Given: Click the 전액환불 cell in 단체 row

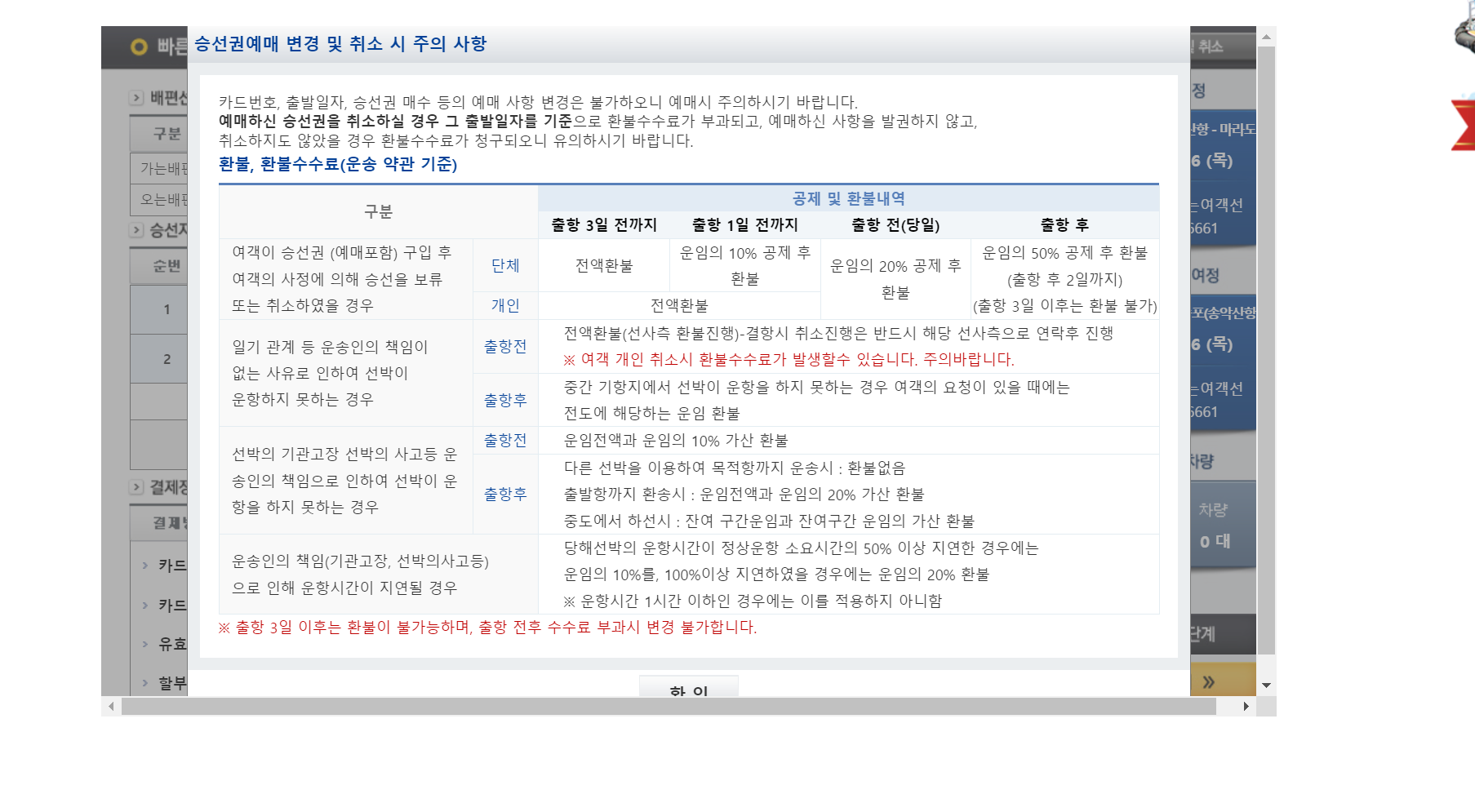Looking at the screenshot, I should point(604,265).
